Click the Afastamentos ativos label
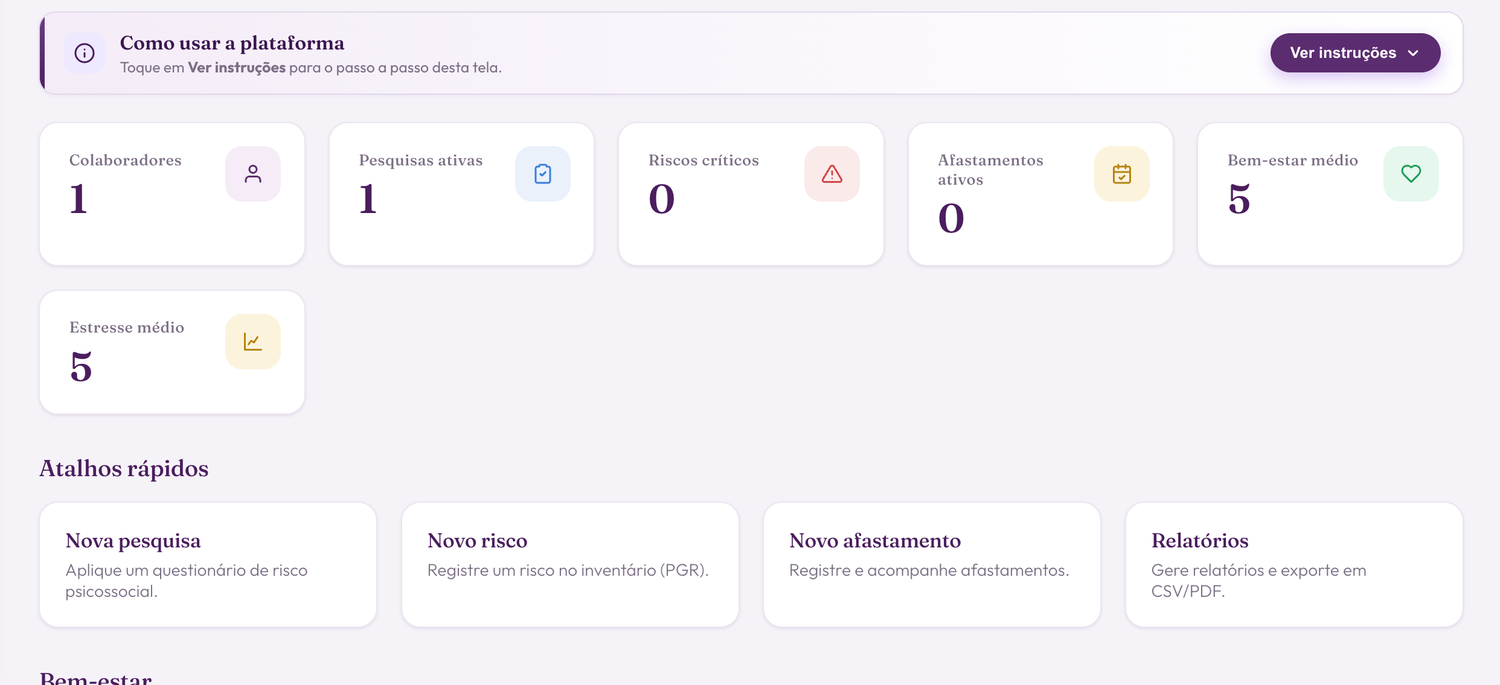 click(990, 170)
